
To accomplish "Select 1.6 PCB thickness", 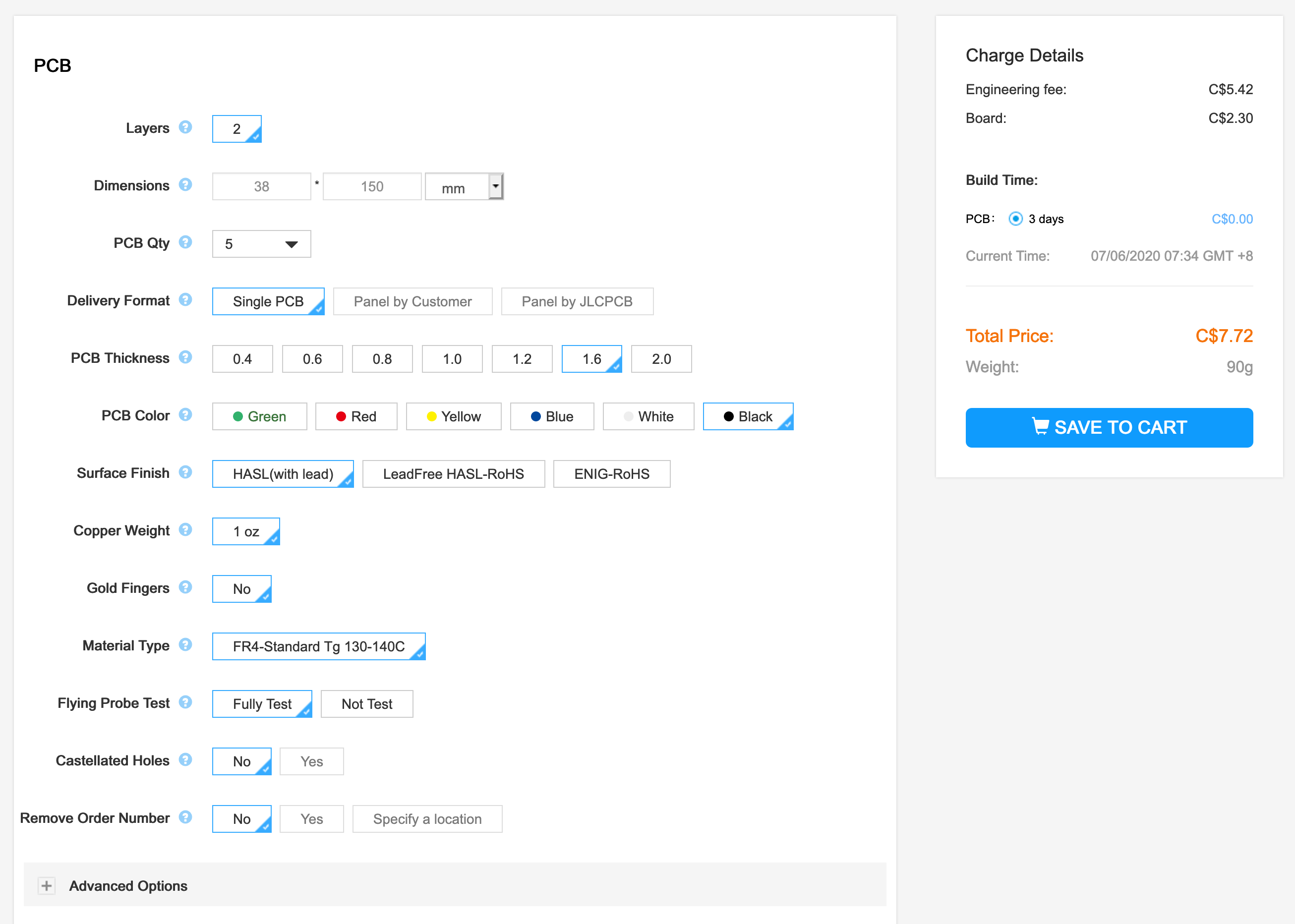I will [592, 359].
